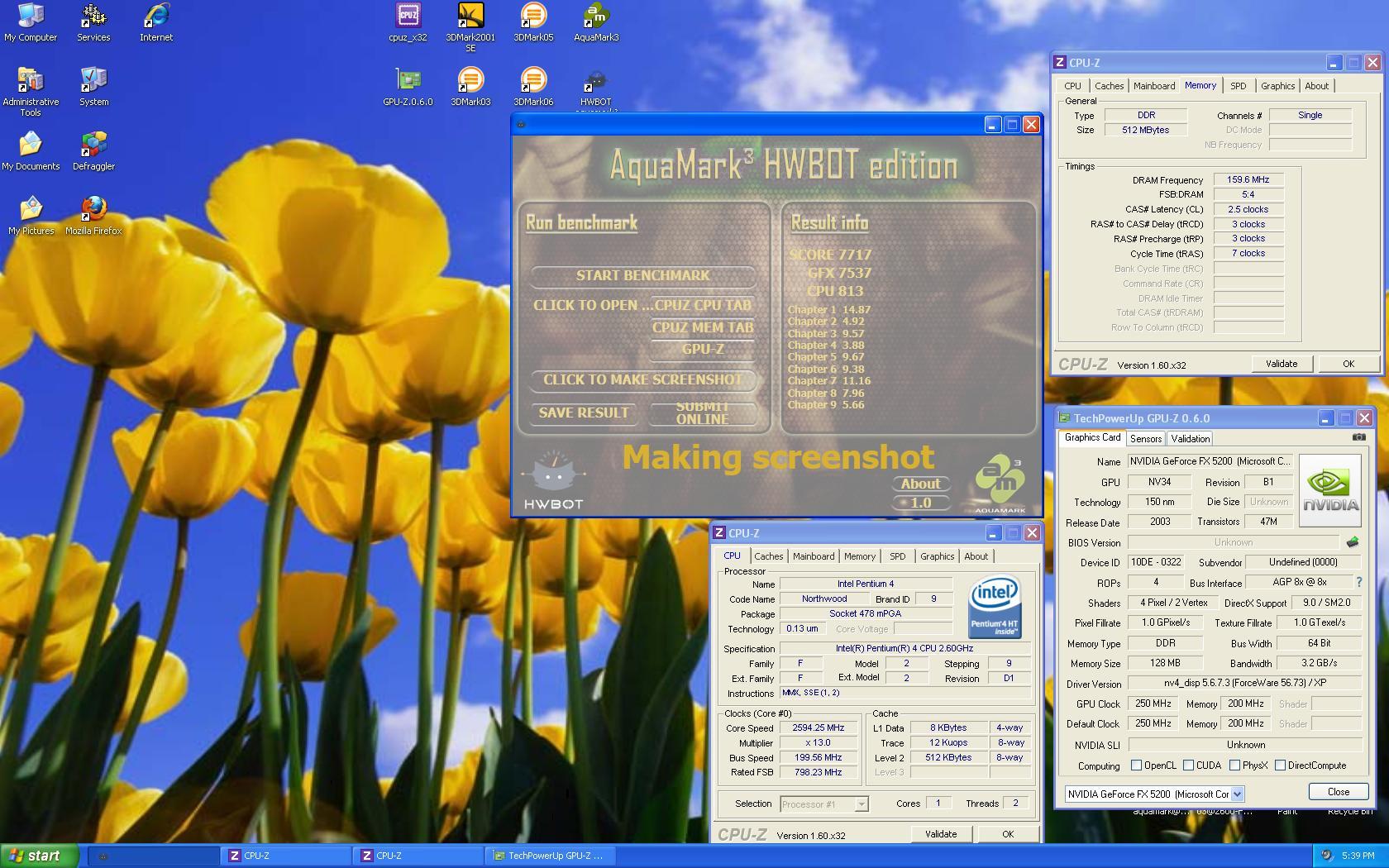Launch Mozilla Firefox from desktop
1389x868 pixels.
pos(93,216)
